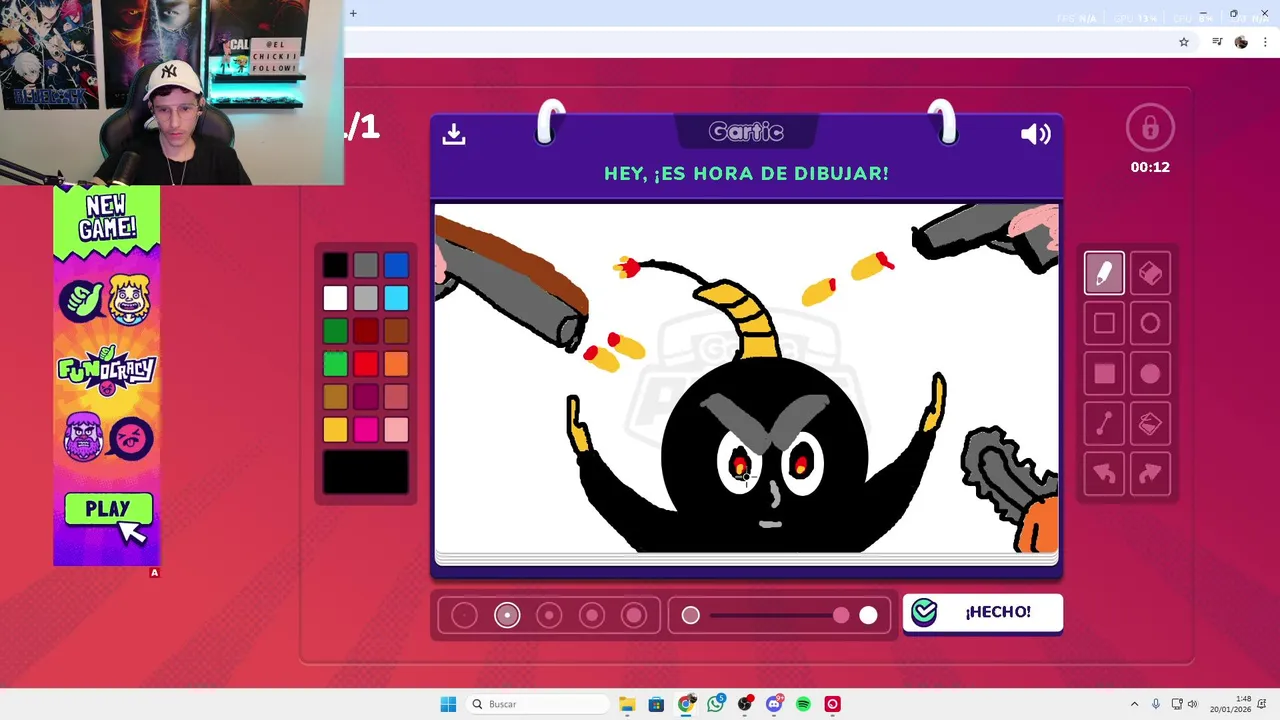1280x720 pixels.
Task: Open Discord from the taskbar
Action: 774,704
